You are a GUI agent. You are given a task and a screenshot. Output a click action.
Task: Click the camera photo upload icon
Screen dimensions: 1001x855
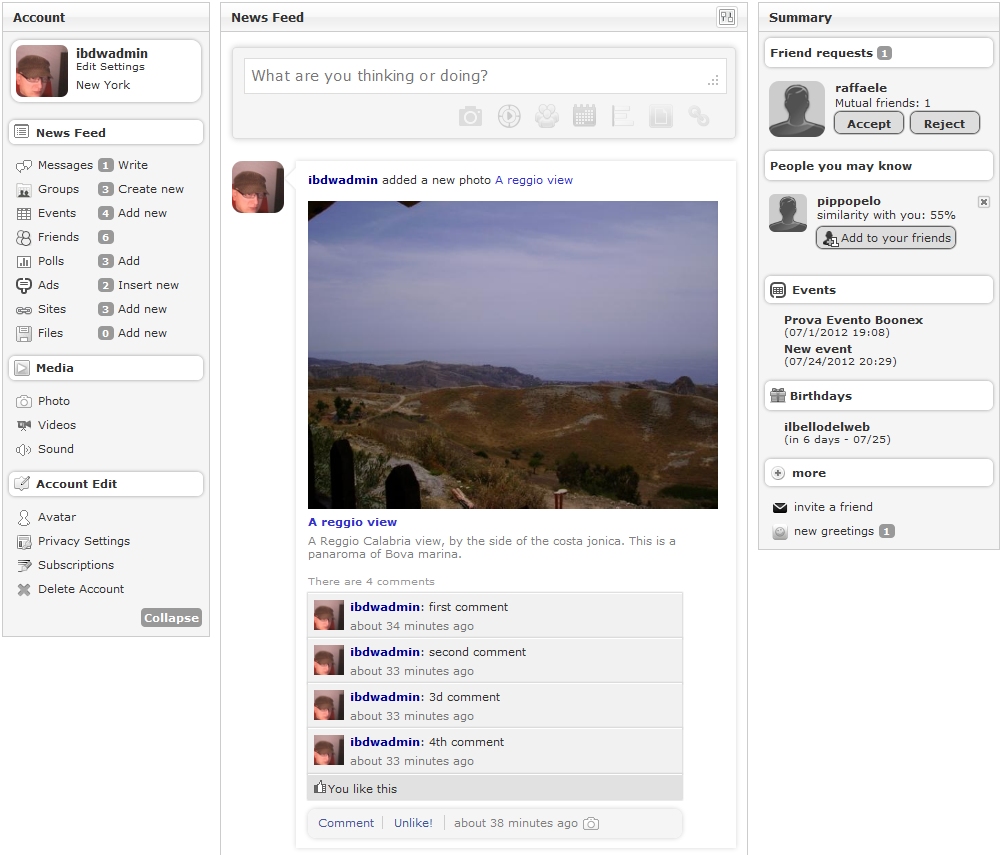coord(470,117)
